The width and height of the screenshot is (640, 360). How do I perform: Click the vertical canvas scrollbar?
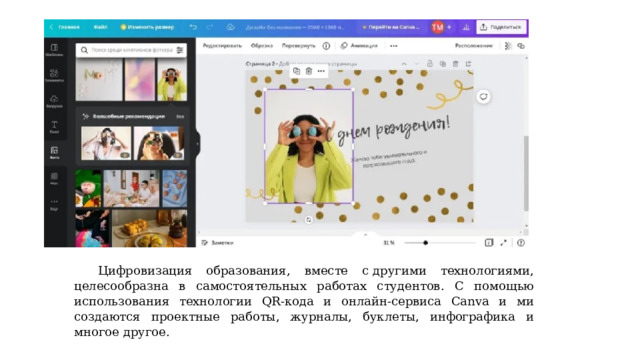tap(526, 173)
